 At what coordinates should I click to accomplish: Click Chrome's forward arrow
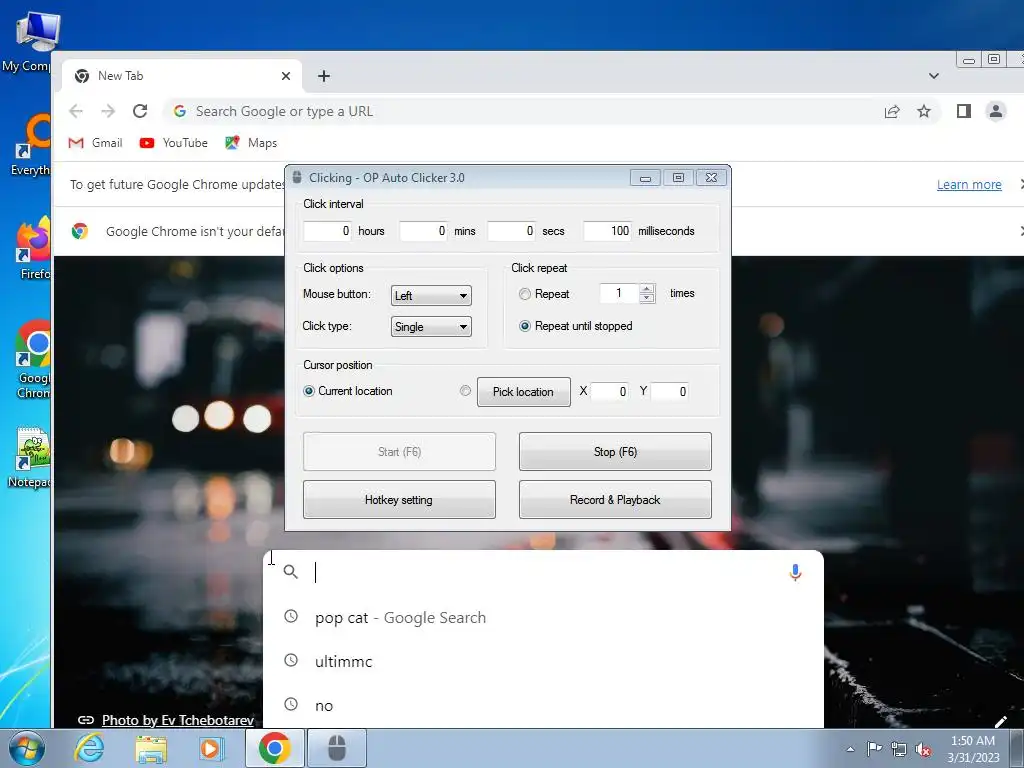tap(108, 111)
